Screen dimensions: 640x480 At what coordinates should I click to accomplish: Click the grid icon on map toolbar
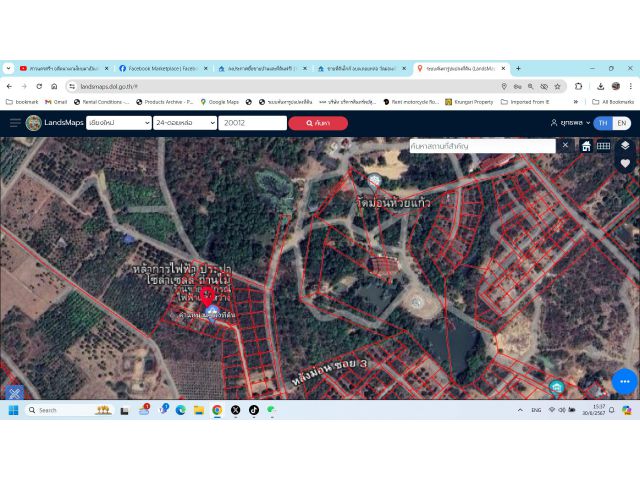pos(603,146)
